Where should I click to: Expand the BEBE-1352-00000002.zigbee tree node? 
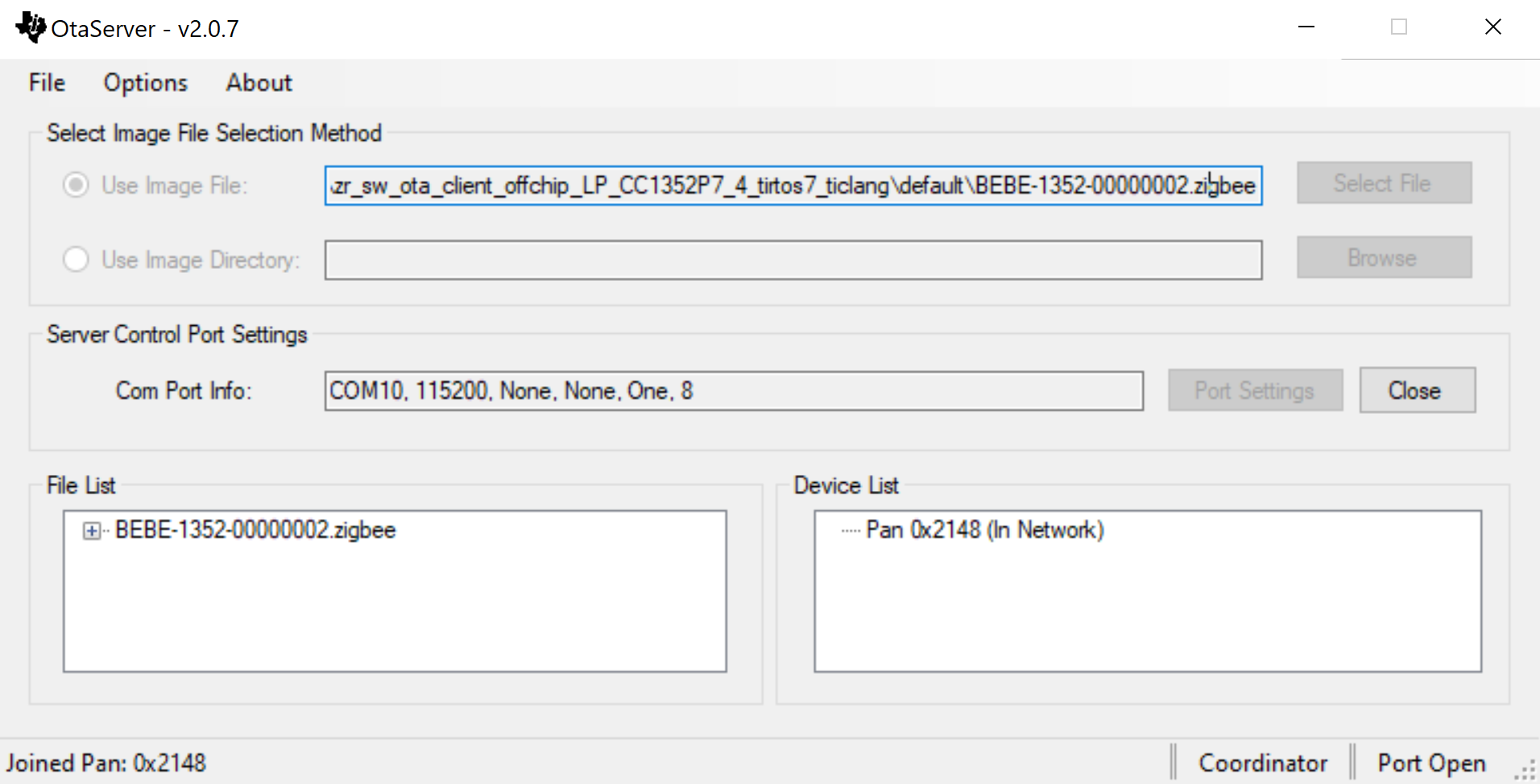[92, 530]
